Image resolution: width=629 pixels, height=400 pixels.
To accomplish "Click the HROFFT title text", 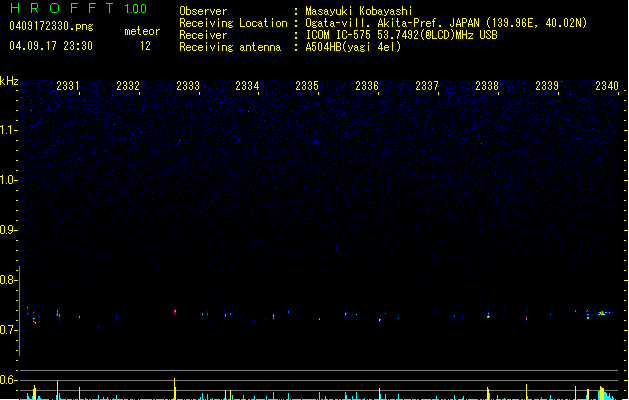I will tap(63, 8).
